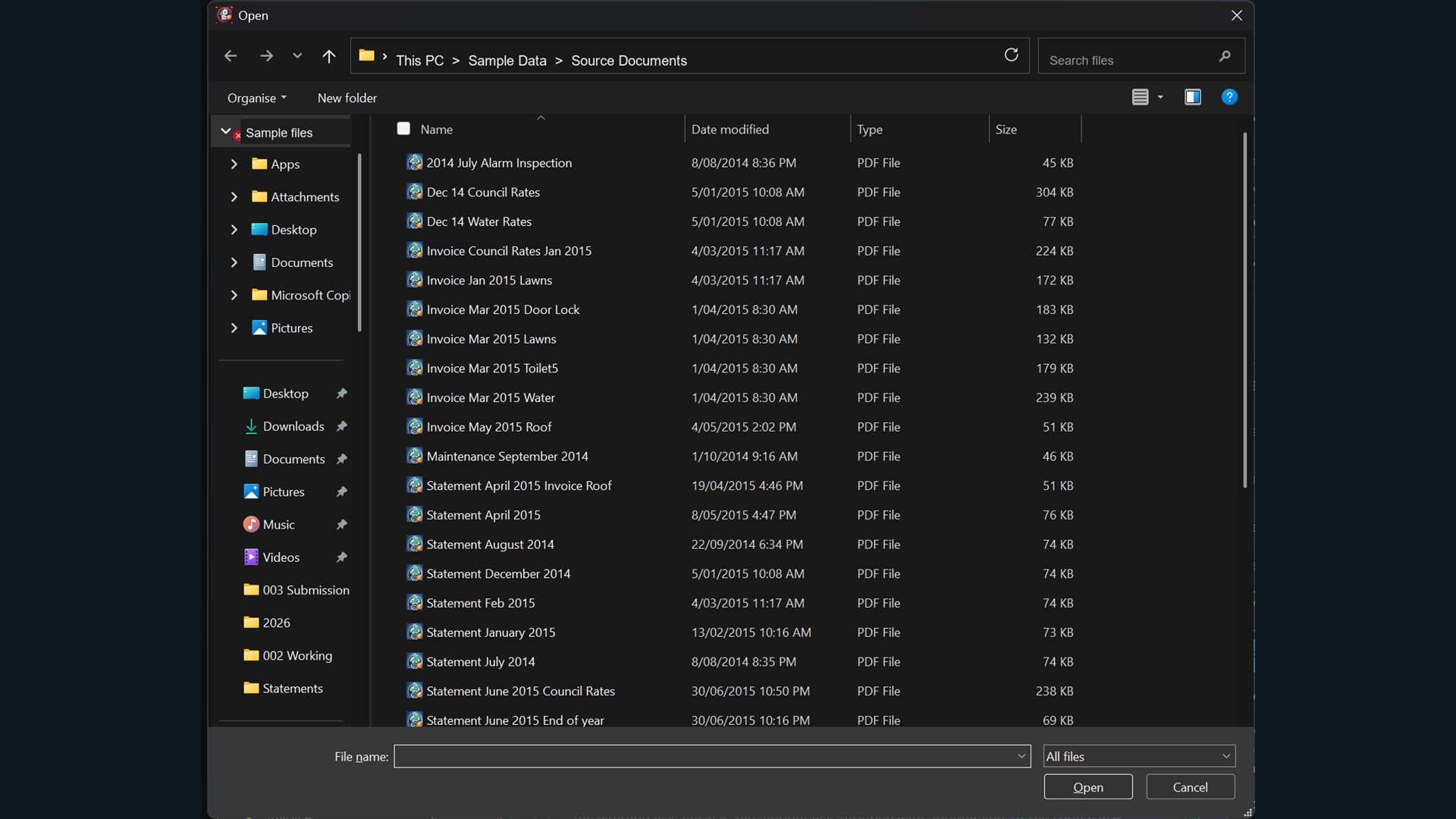Image resolution: width=1456 pixels, height=819 pixels.
Task: Select PDF icon of Dec 14 Water Rates
Action: coord(414,221)
